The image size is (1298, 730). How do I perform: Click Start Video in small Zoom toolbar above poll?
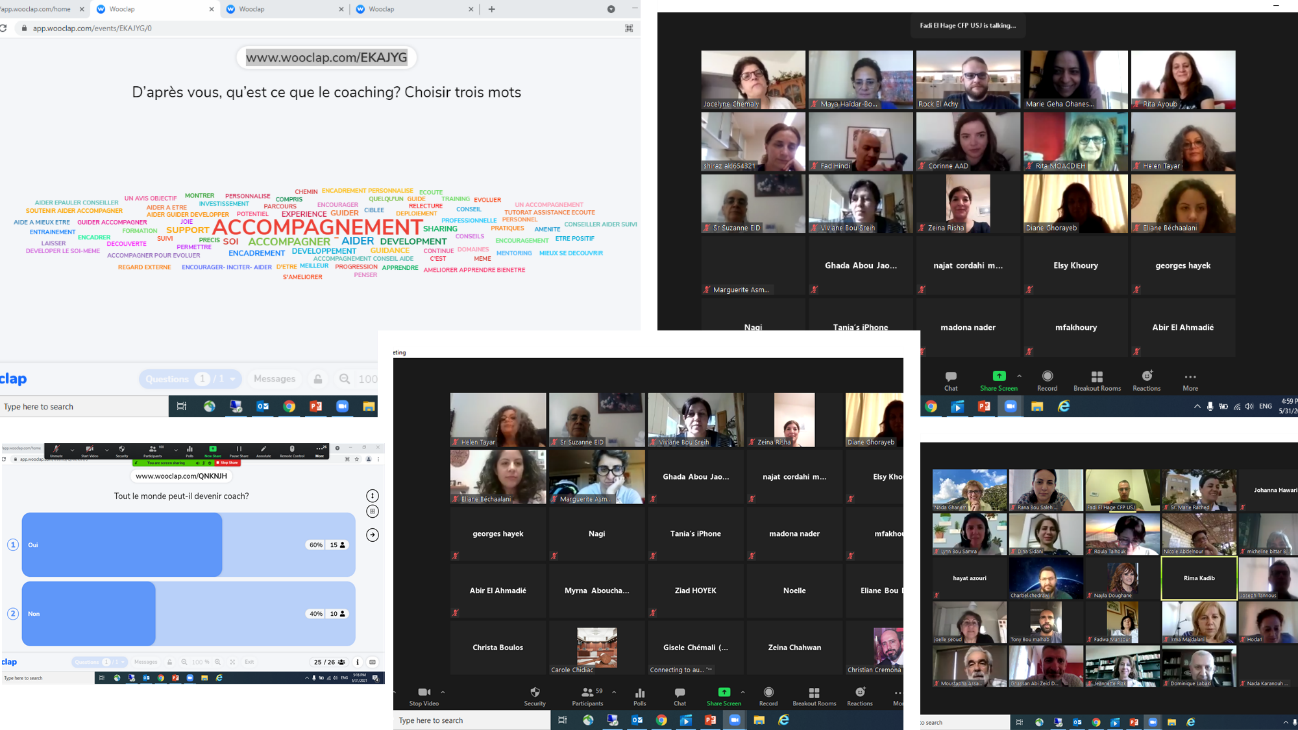89,450
